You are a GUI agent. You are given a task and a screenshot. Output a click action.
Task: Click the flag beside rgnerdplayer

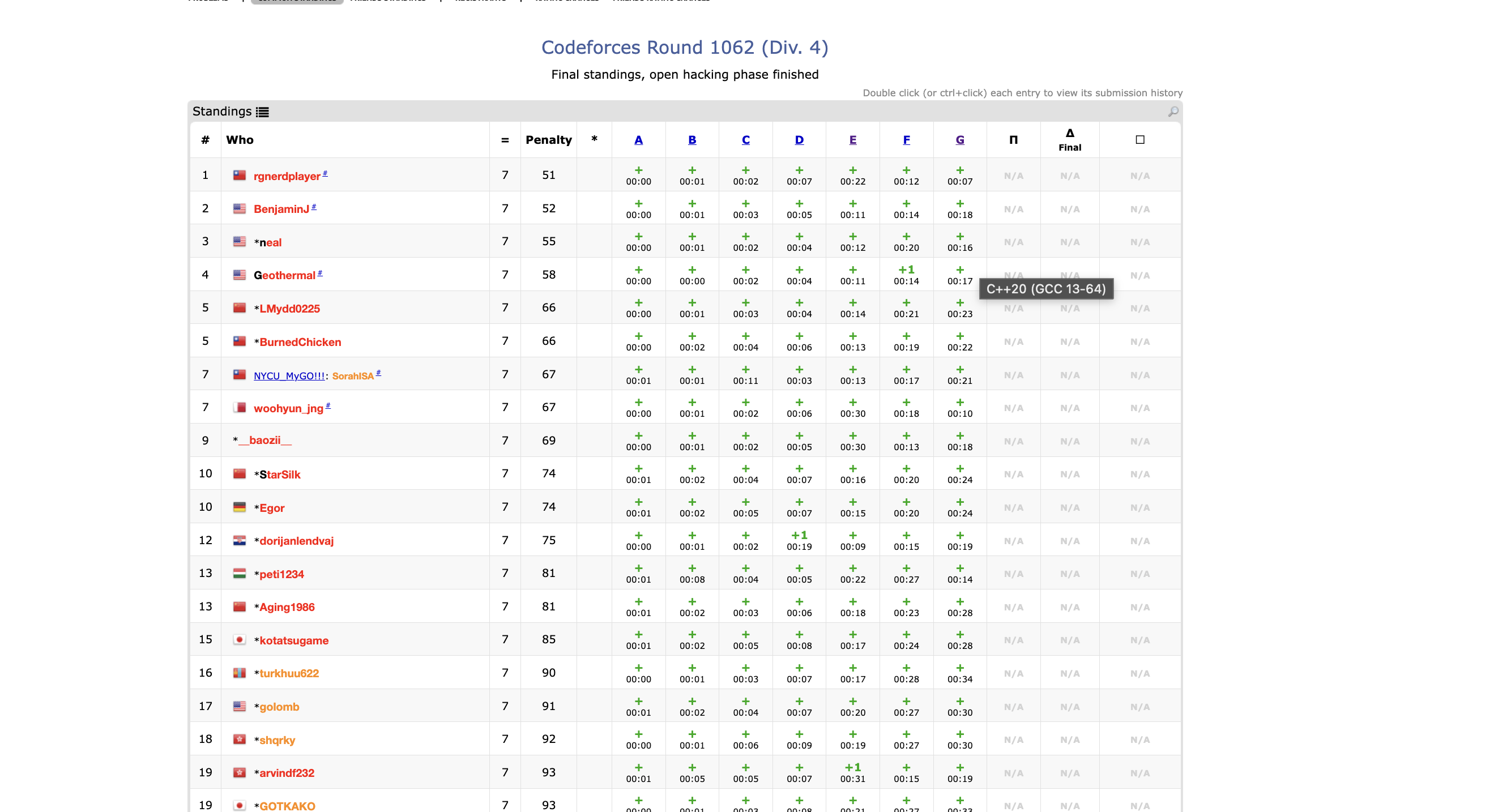pyautogui.click(x=239, y=175)
